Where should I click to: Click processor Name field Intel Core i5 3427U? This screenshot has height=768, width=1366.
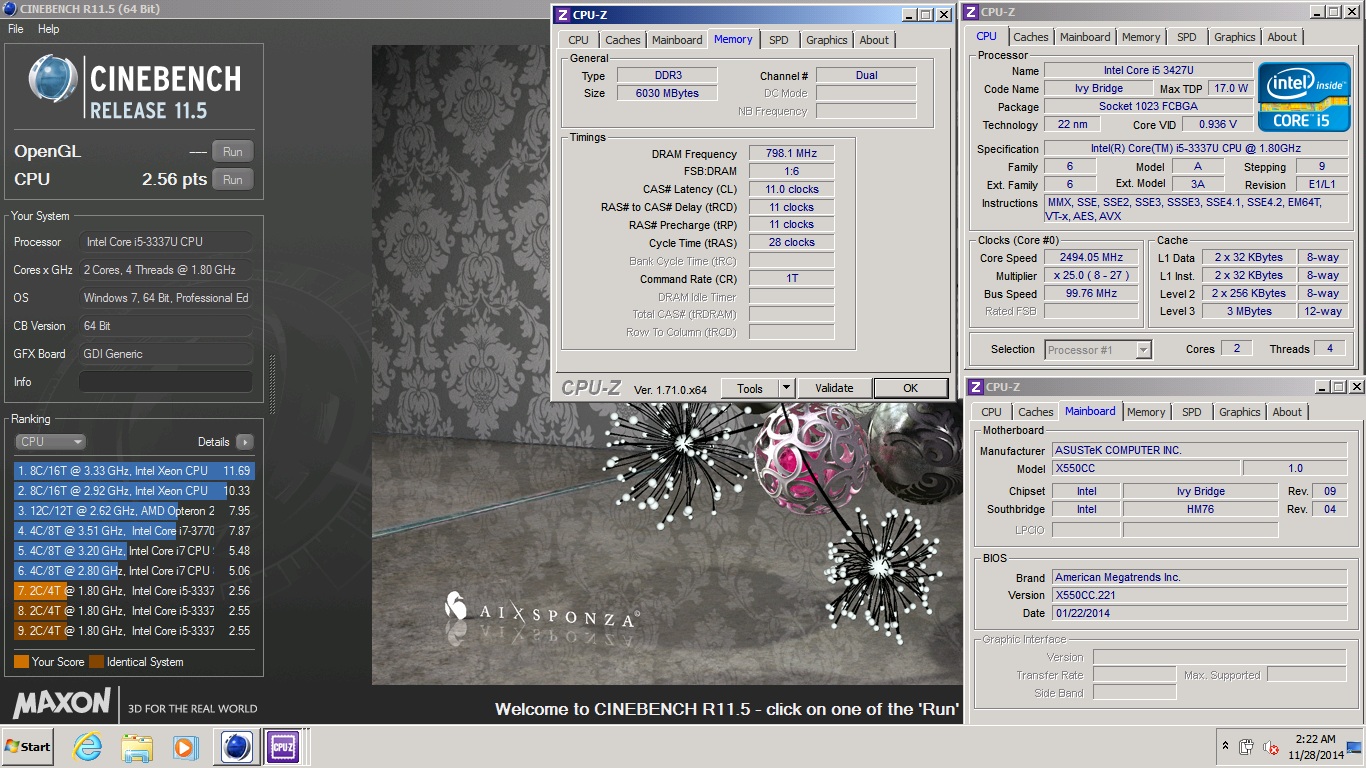[x=1147, y=70]
